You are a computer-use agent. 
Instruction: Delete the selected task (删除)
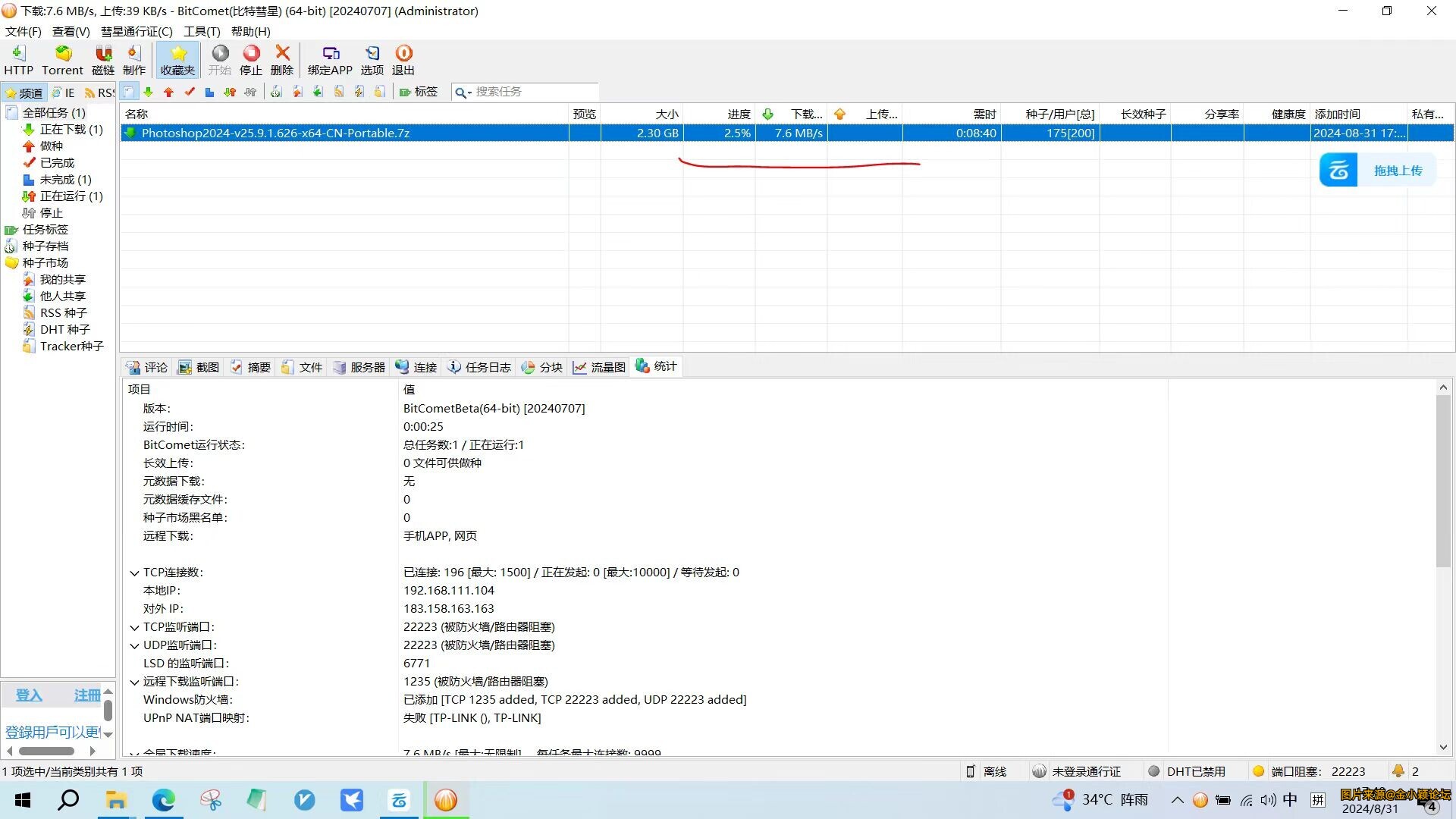pyautogui.click(x=282, y=60)
